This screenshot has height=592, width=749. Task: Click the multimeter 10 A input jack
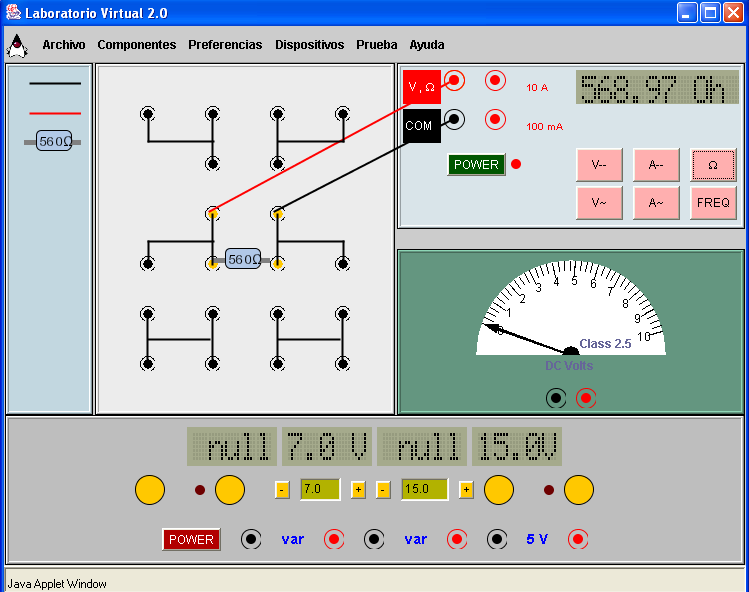coord(495,80)
